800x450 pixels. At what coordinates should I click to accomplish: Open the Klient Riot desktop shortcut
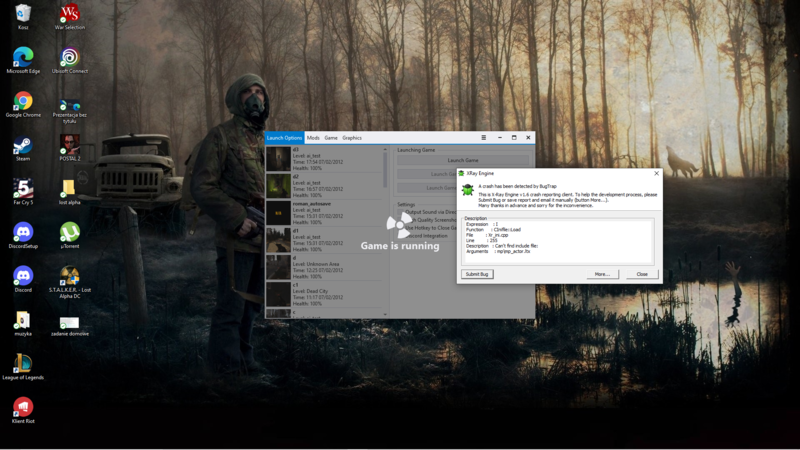tap(23, 411)
